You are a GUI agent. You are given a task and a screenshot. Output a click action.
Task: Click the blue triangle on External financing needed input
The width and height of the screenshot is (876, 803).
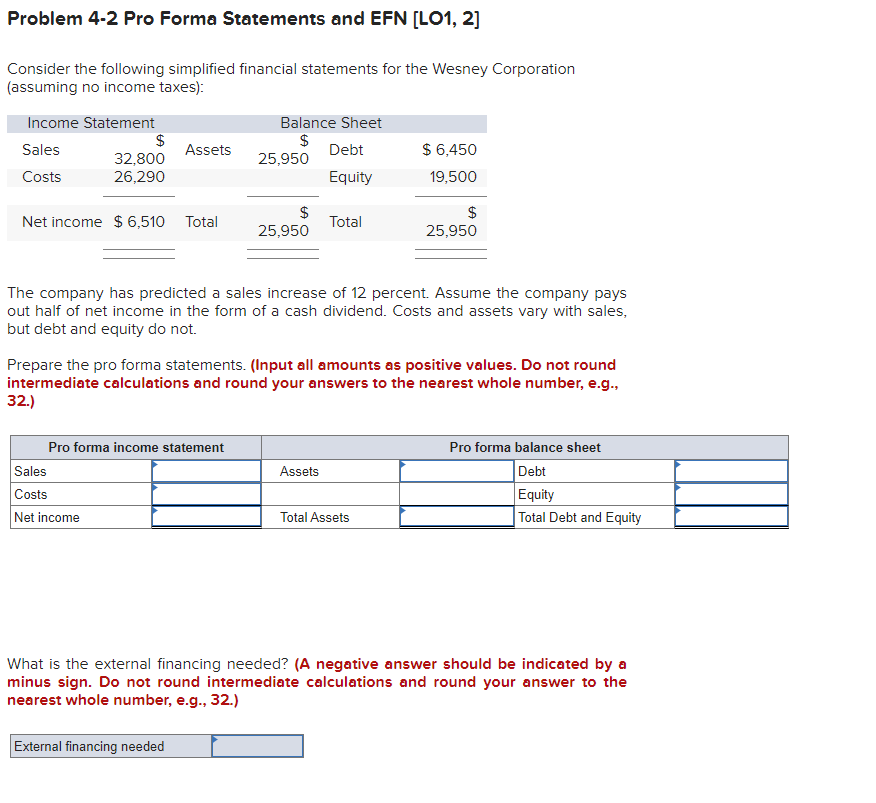click(x=216, y=740)
